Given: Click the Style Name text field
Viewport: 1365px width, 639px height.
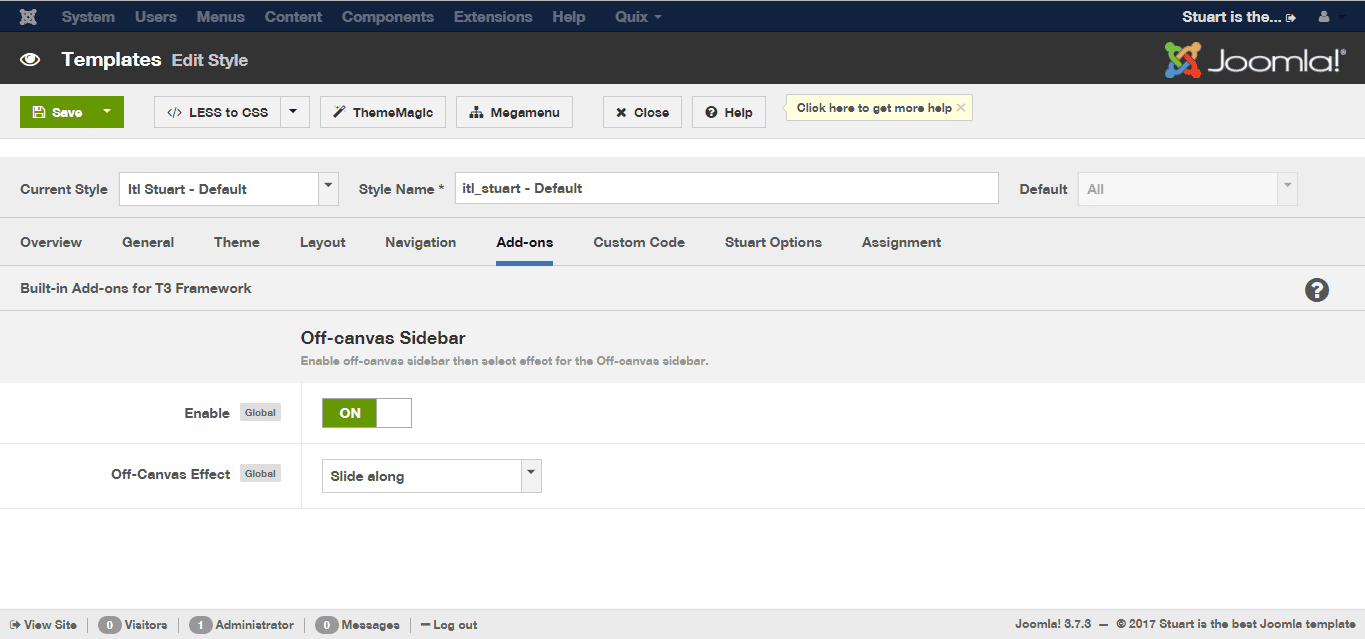Looking at the screenshot, I should [726, 188].
